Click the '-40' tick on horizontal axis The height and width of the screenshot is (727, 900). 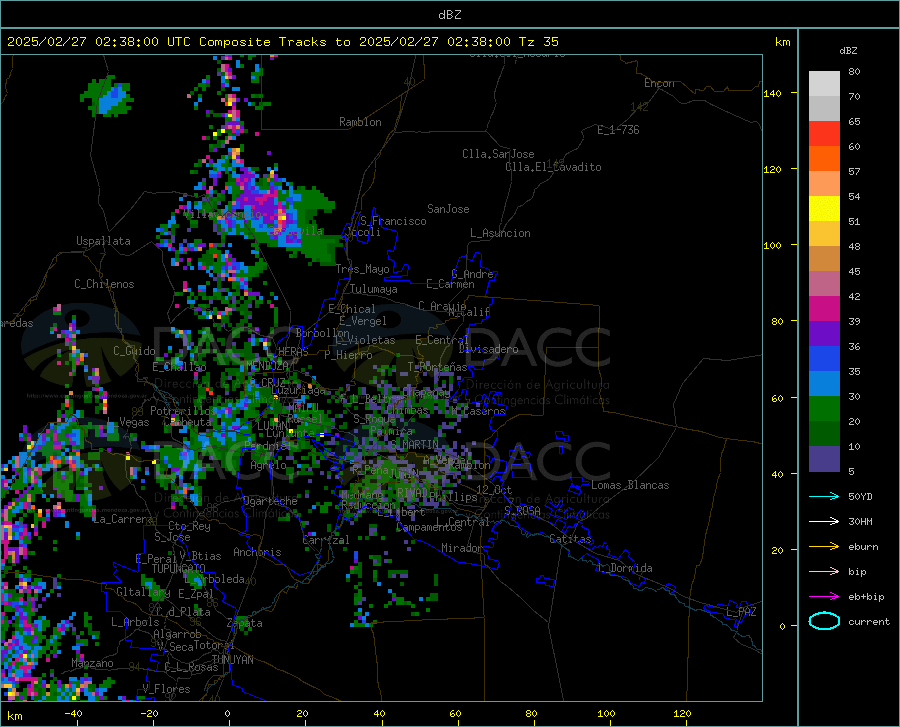[73, 713]
